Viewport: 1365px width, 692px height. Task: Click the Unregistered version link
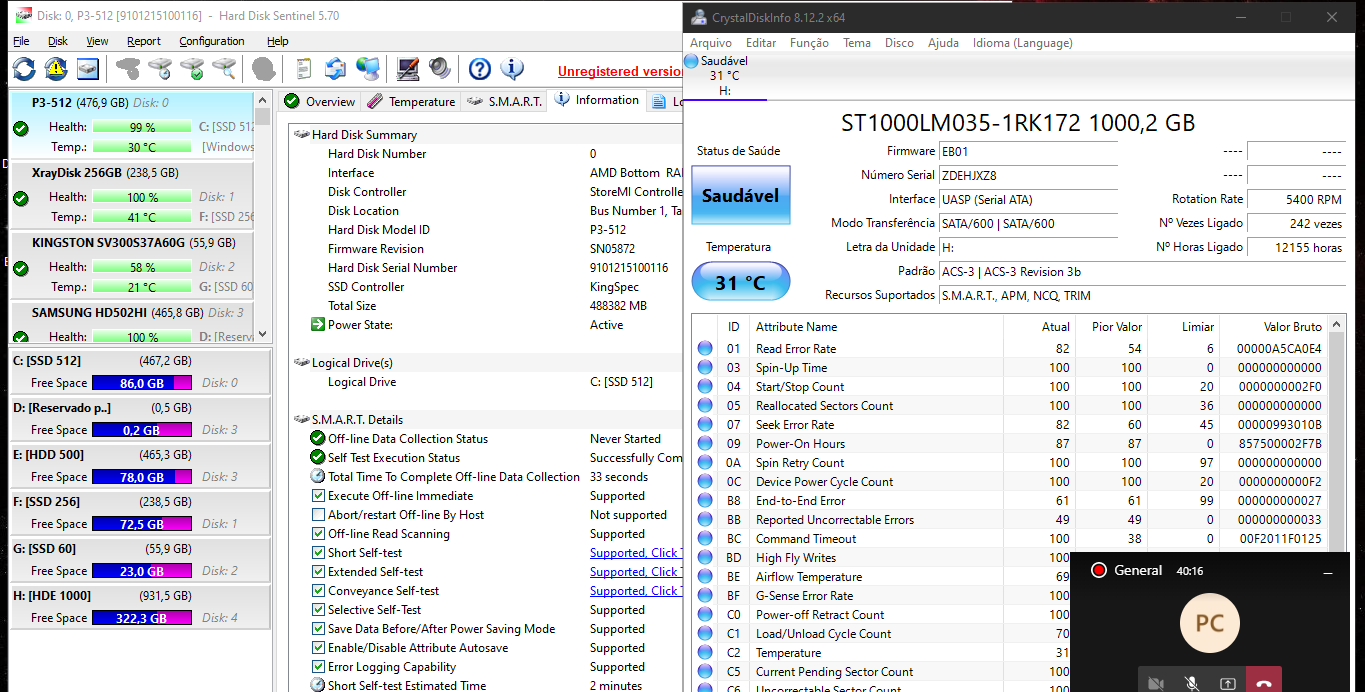pos(620,71)
